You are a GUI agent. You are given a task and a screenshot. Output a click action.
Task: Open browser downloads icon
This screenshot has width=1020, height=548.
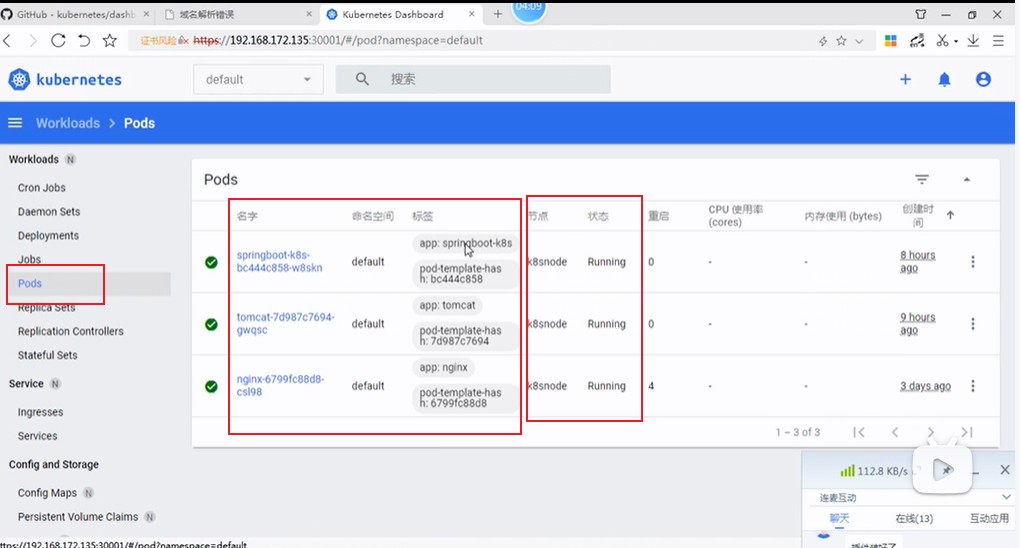[x=973, y=40]
